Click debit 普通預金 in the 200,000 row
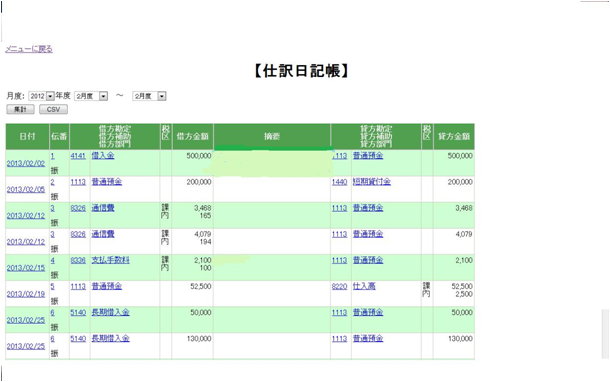The image size is (610, 382). tap(107, 182)
